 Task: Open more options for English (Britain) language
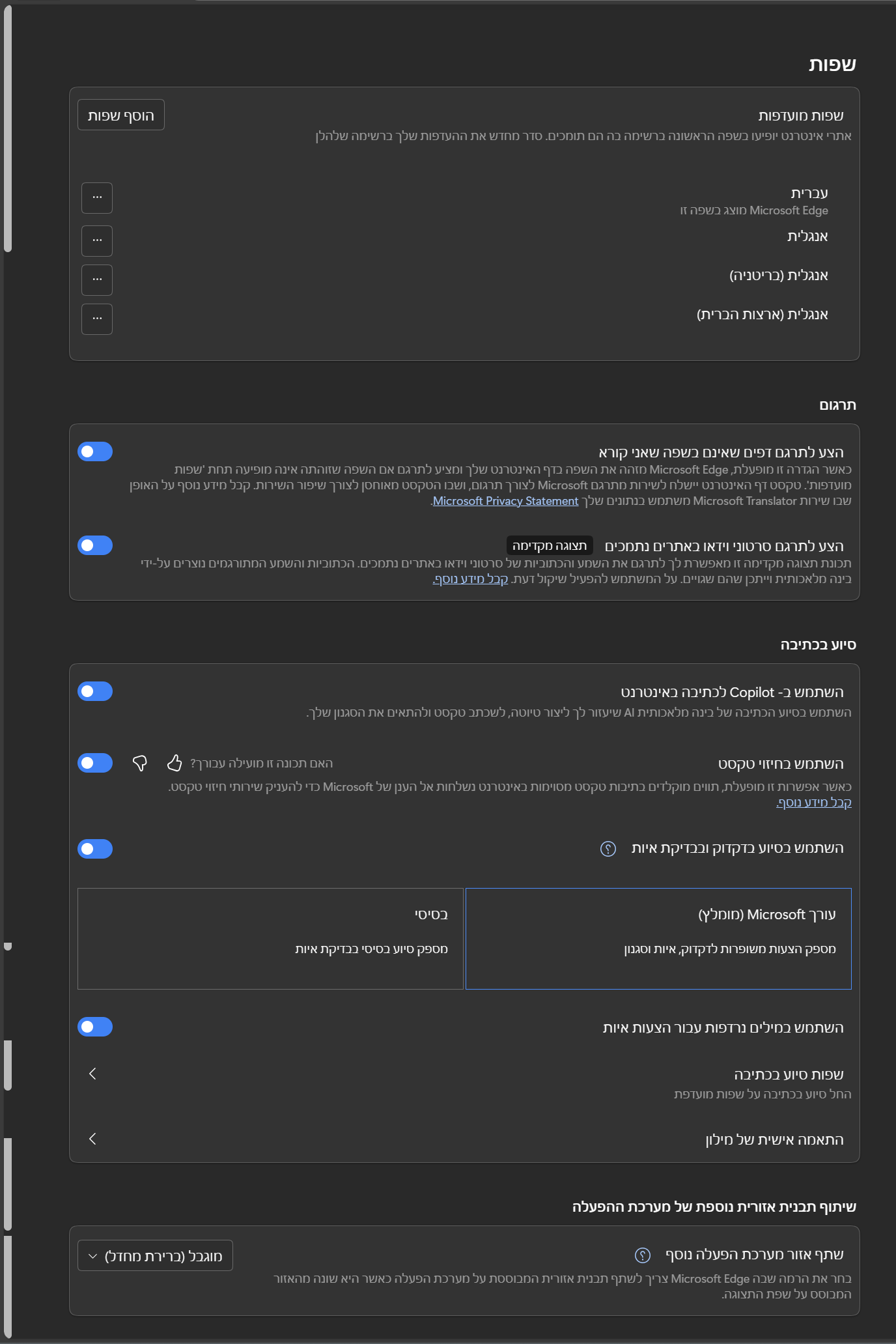click(x=97, y=280)
